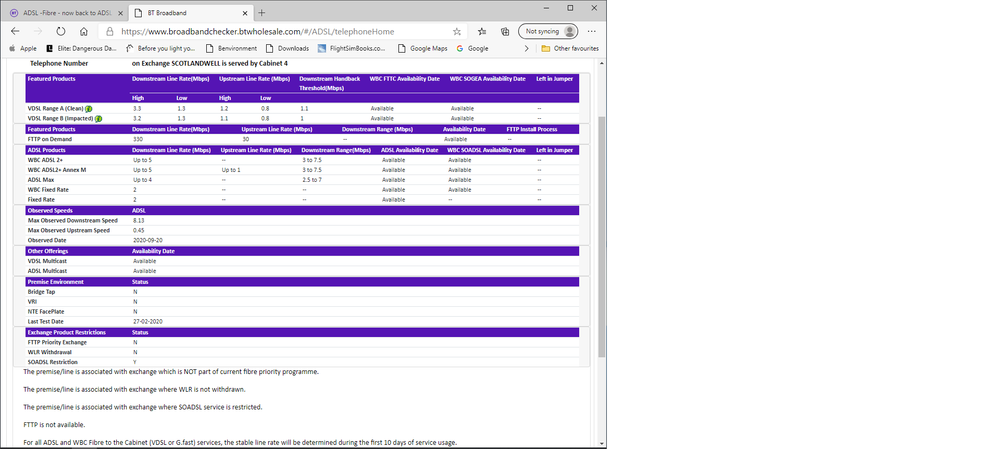Click the Not syncing profile button

(550, 31)
